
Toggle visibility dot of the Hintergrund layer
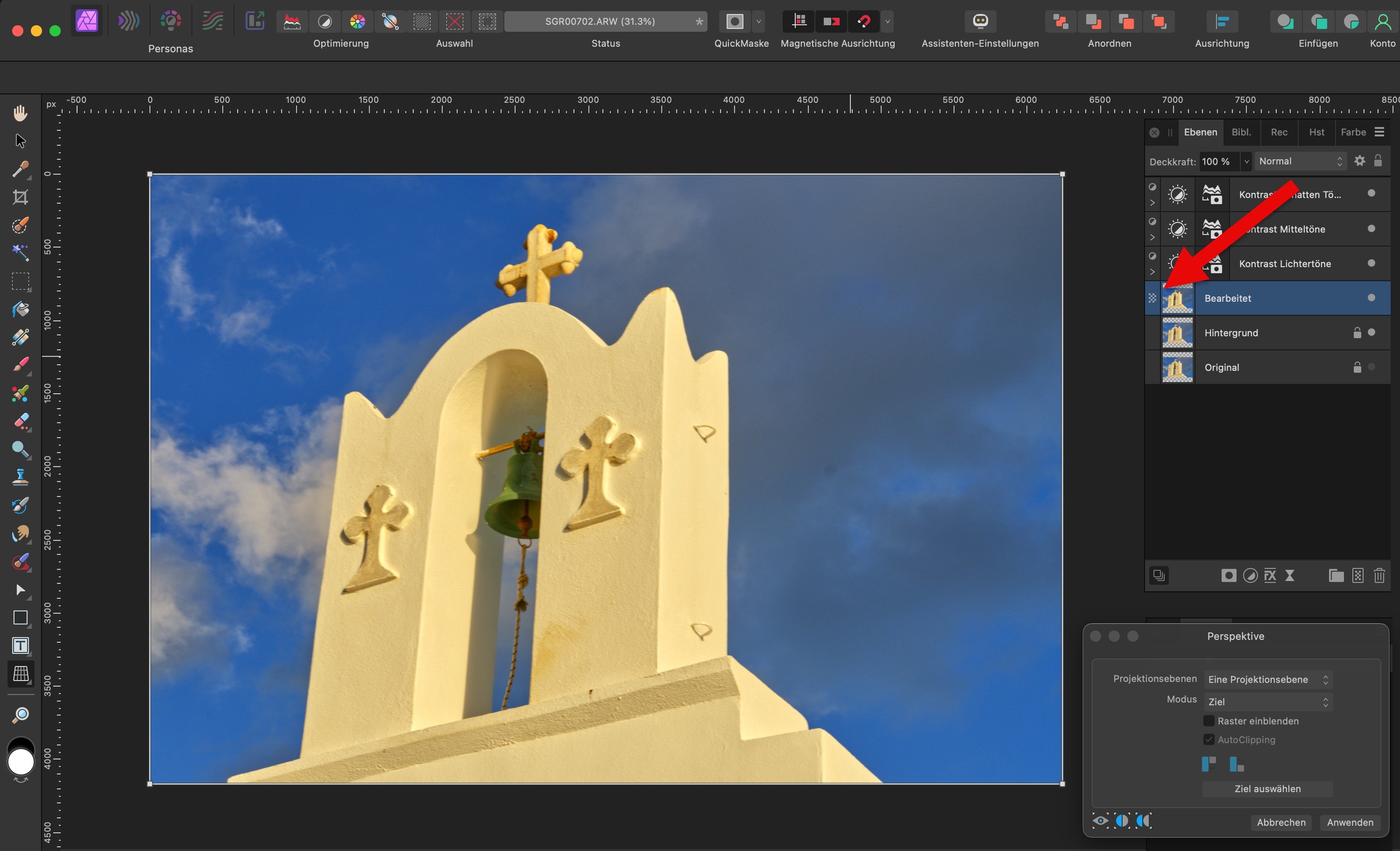pyautogui.click(x=1372, y=333)
